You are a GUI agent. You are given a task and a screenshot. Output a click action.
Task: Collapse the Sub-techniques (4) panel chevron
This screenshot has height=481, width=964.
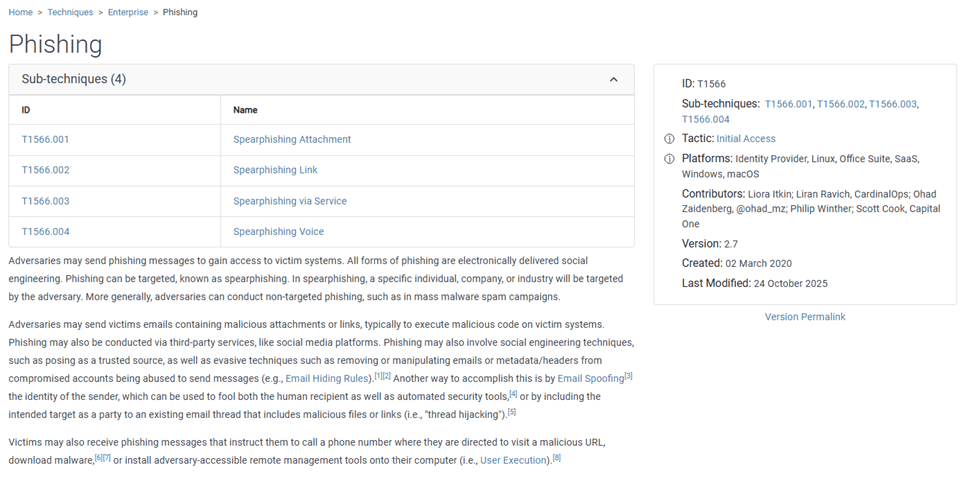pyautogui.click(x=613, y=79)
